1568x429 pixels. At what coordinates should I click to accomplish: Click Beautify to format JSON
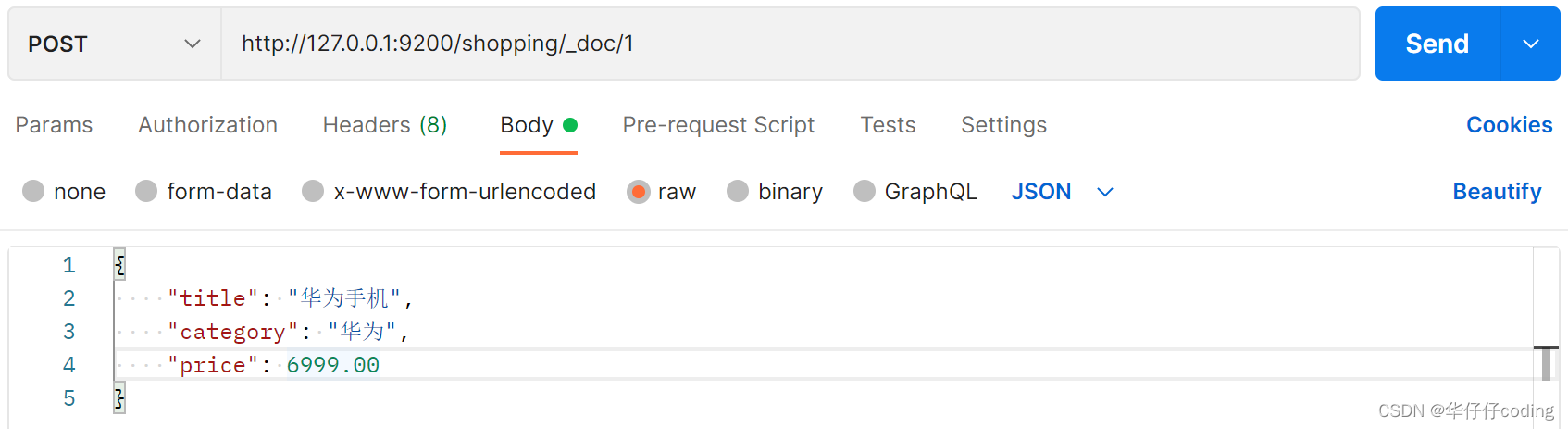[1497, 192]
